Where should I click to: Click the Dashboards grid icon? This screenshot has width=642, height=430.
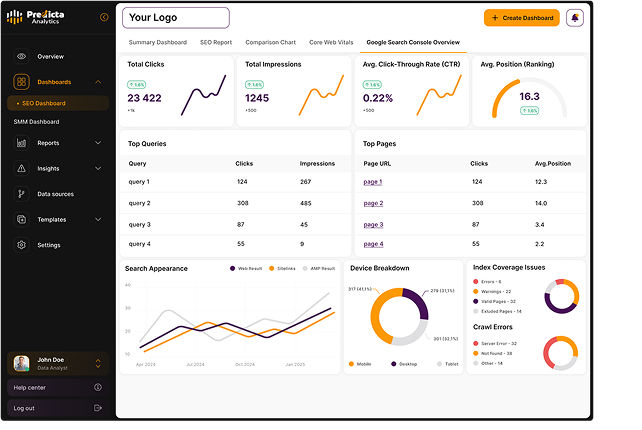click(x=22, y=82)
